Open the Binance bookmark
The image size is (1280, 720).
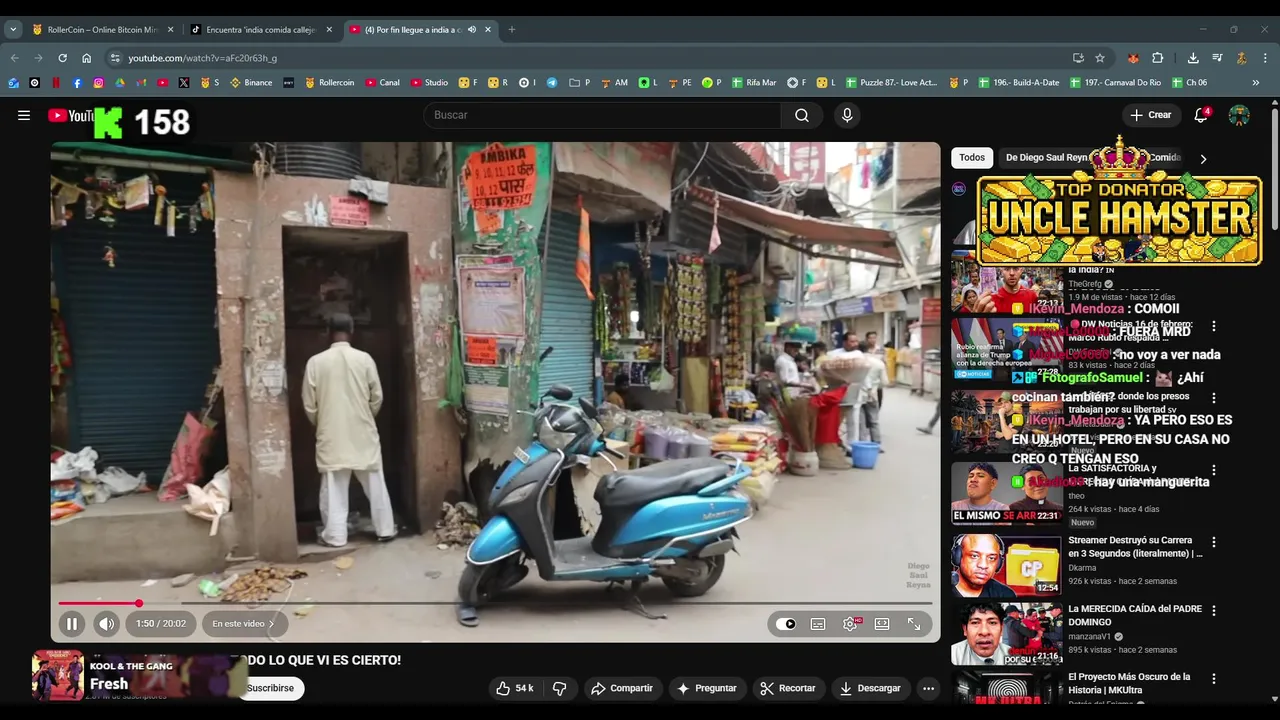tap(251, 83)
